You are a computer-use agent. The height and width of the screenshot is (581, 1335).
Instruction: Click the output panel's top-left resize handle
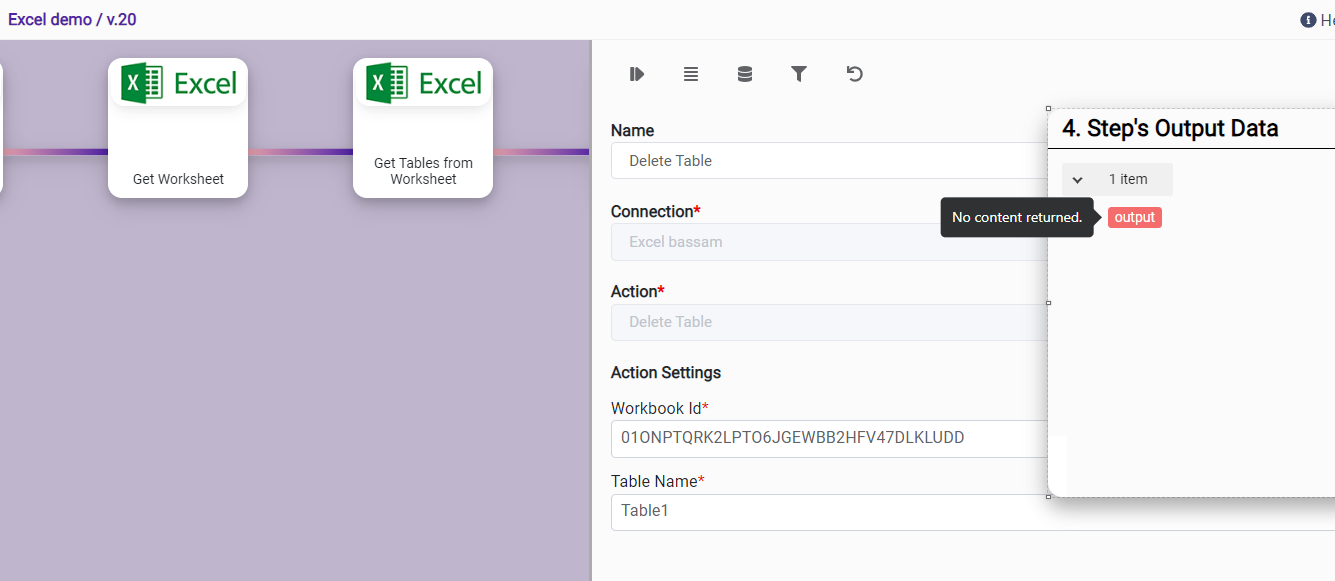[1048, 108]
